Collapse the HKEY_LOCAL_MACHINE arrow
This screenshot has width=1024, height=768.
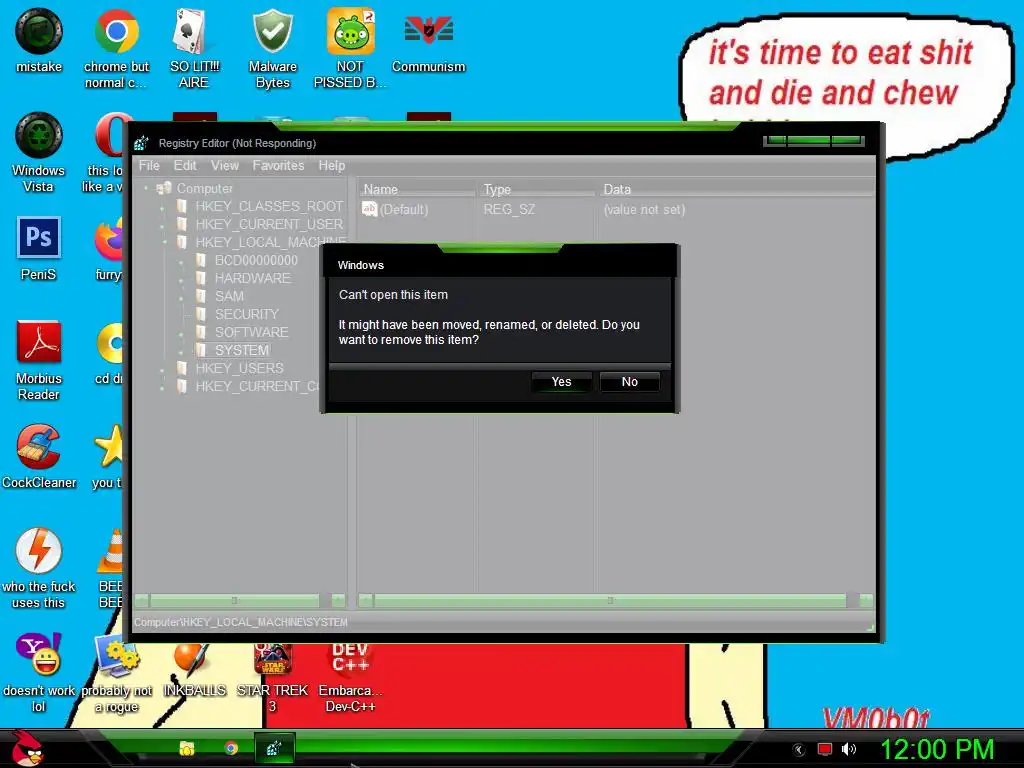click(164, 243)
